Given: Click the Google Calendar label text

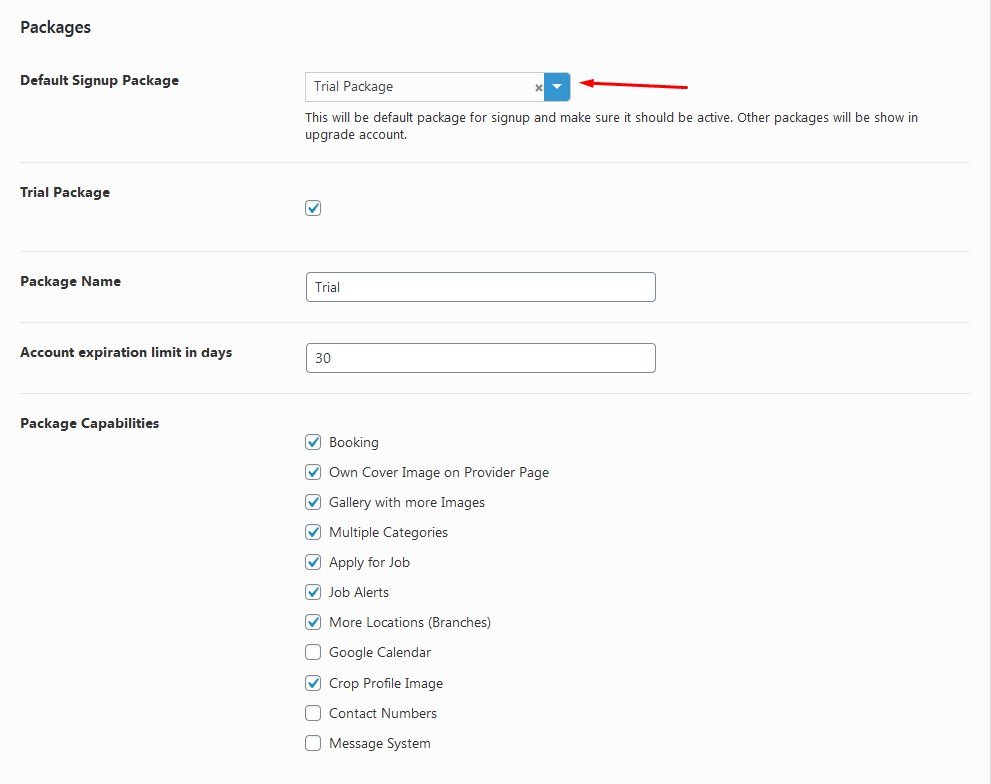Looking at the screenshot, I should [x=380, y=652].
